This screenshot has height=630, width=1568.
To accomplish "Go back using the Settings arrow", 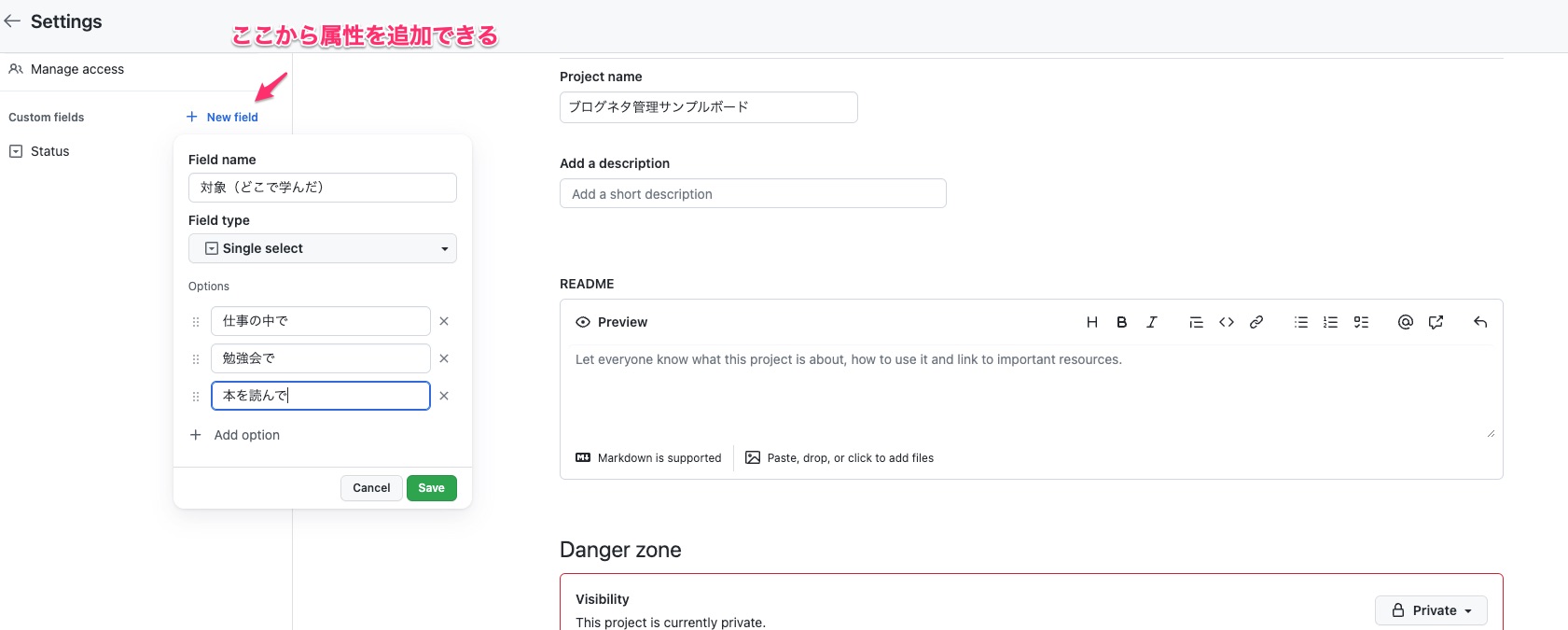I will pyautogui.click(x=12, y=21).
